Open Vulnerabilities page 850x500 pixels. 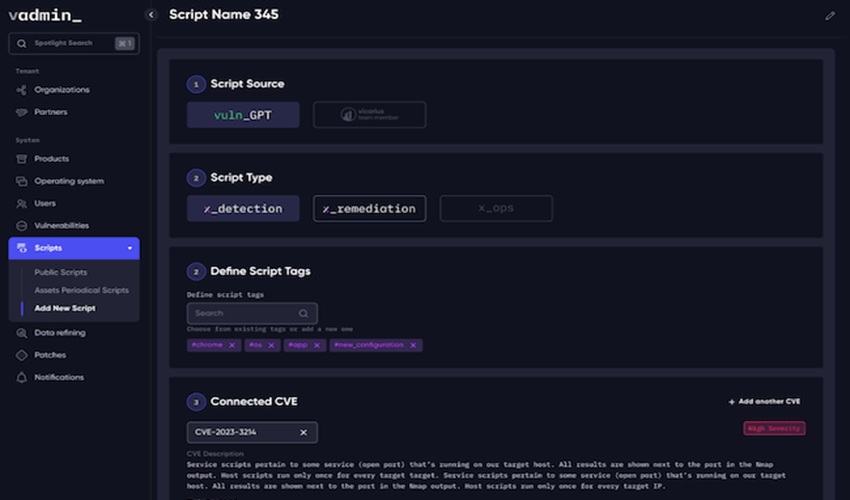61,226
